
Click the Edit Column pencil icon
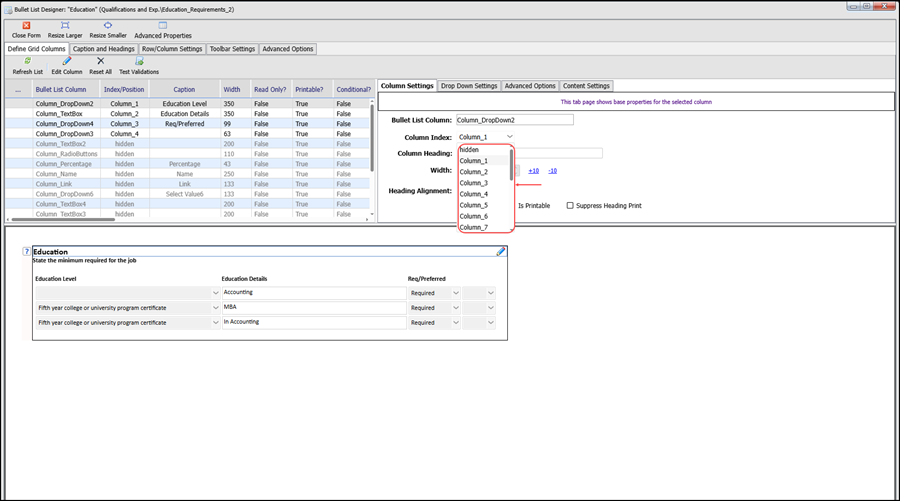pyautogui.click(x=67, y=61)
